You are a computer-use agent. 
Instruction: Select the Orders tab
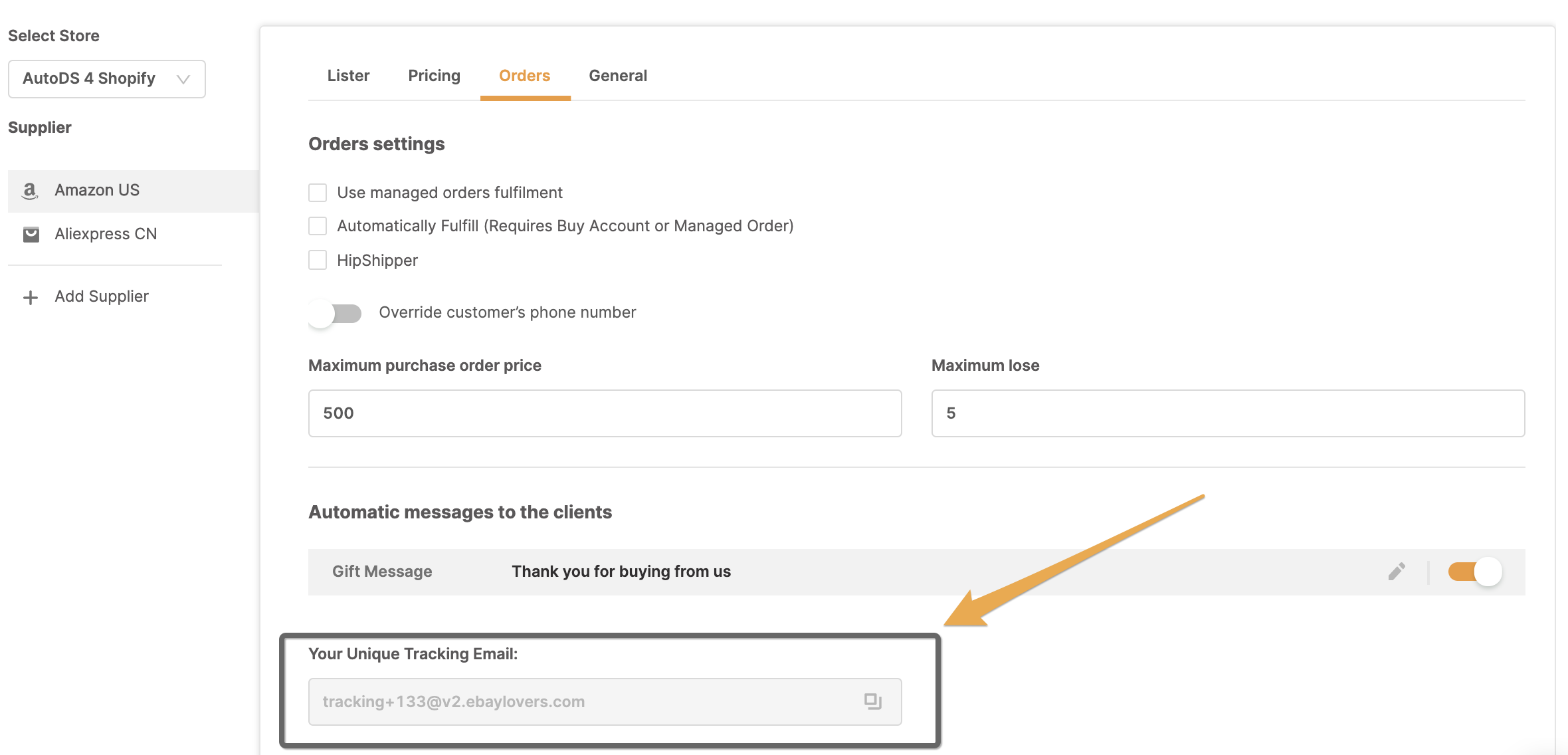[x=524, y=76]
